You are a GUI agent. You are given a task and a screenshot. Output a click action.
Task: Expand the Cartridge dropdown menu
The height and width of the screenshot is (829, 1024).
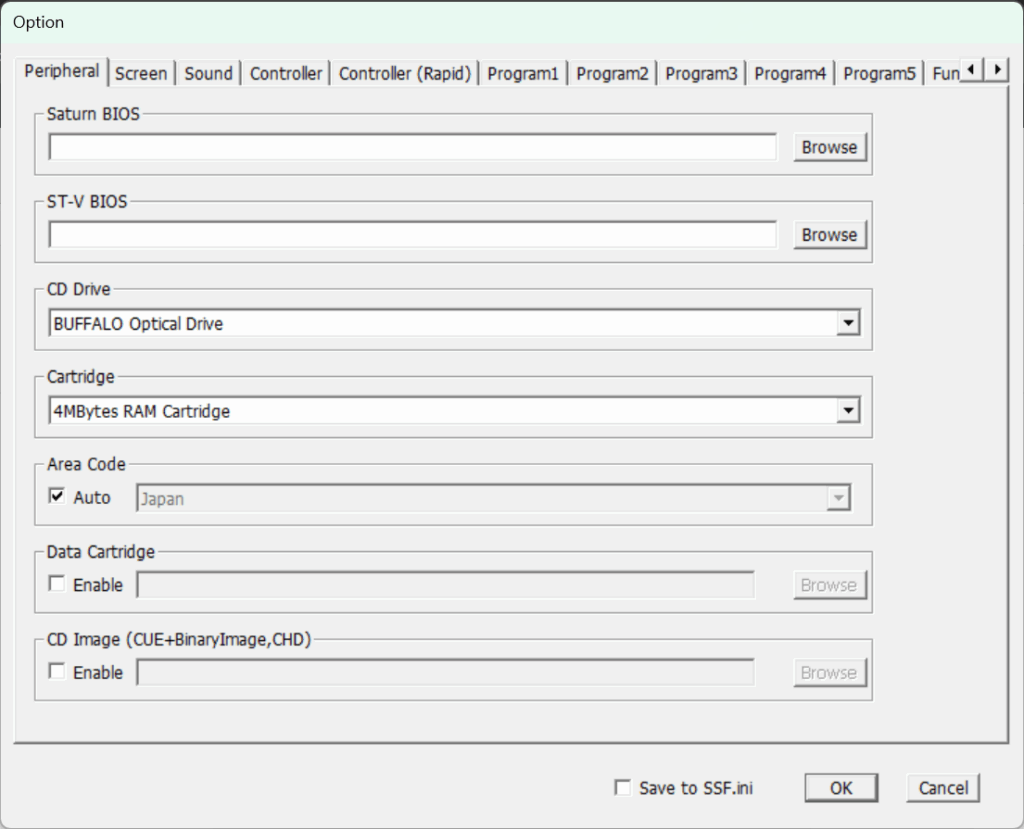coord(848,411)
